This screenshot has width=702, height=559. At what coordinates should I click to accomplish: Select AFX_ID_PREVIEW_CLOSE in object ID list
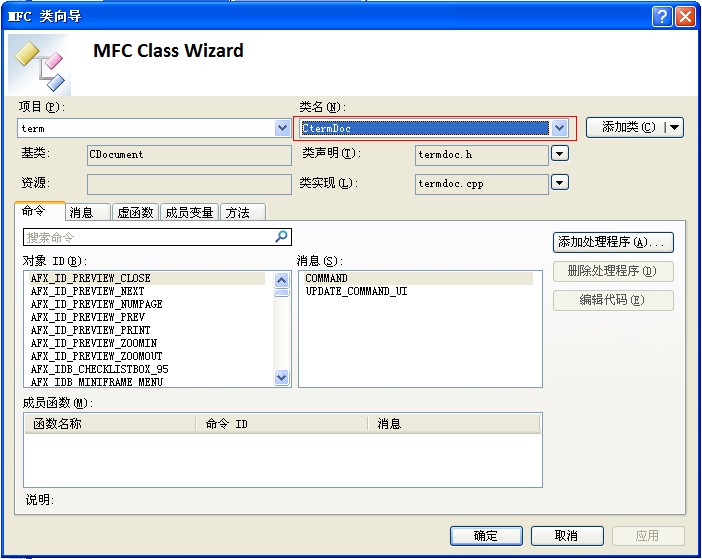[147, 278]
